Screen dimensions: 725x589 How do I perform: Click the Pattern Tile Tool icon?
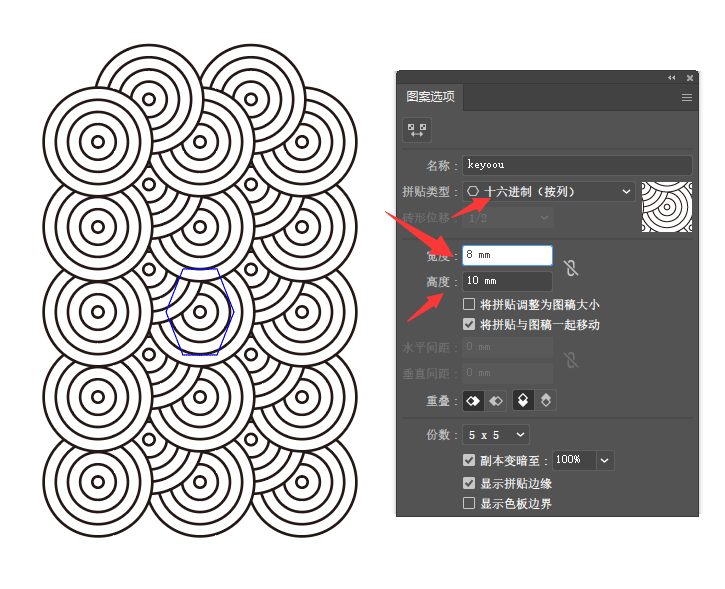(417, 130)
